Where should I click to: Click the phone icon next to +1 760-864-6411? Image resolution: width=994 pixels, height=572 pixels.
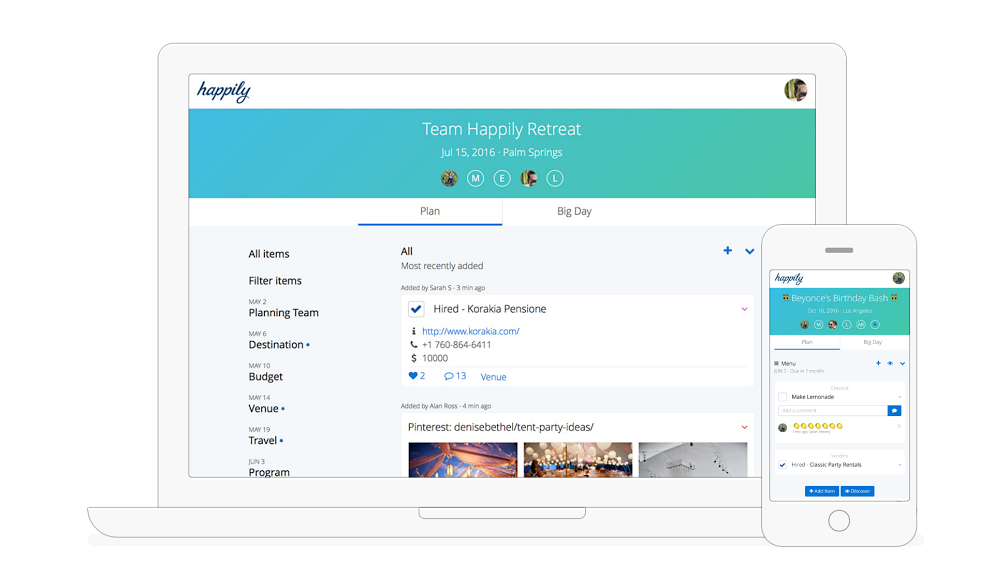pos(413,344)
